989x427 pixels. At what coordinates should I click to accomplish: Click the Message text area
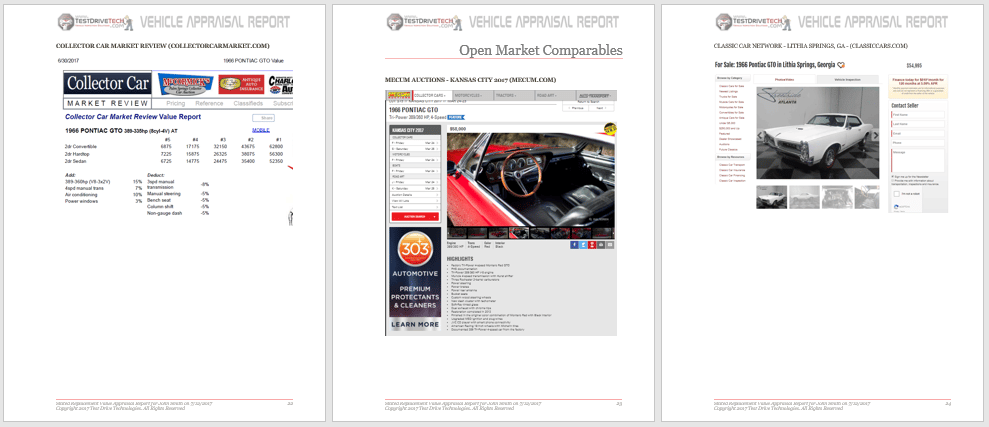click(918, 160)
